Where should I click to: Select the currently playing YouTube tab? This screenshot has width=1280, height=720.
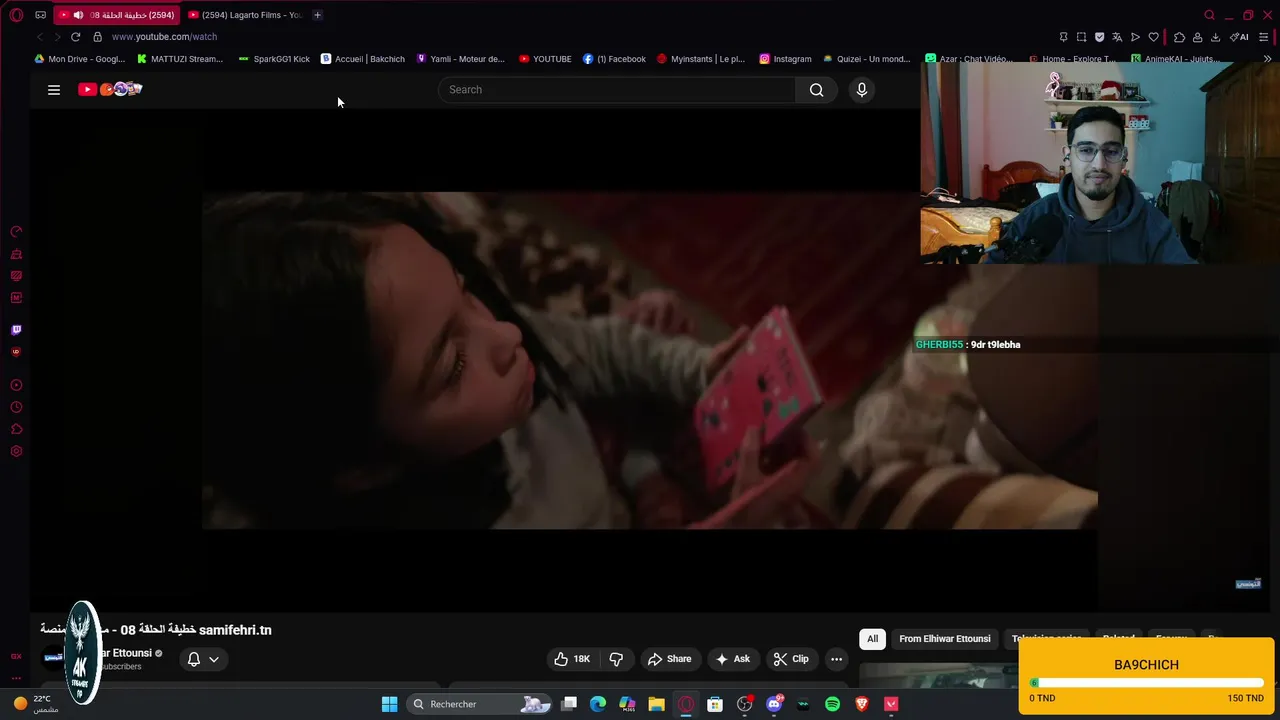pyautogui.click(x=118, y=15)
